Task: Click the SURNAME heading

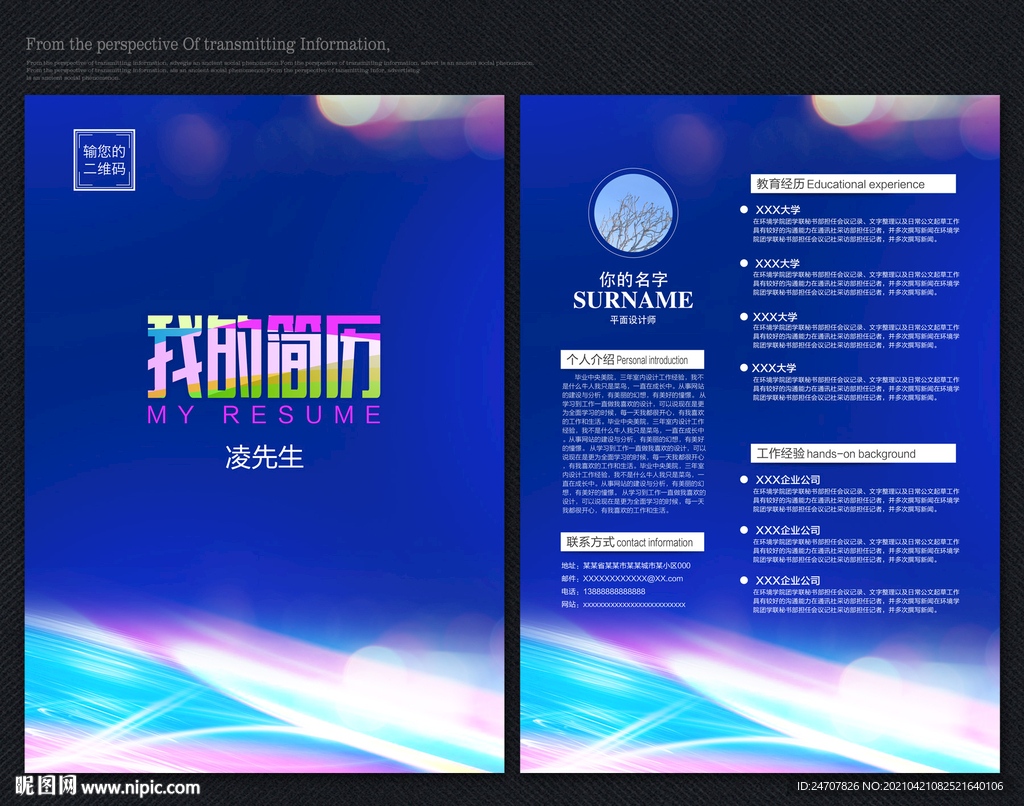Action: click(x=633, y=300)
